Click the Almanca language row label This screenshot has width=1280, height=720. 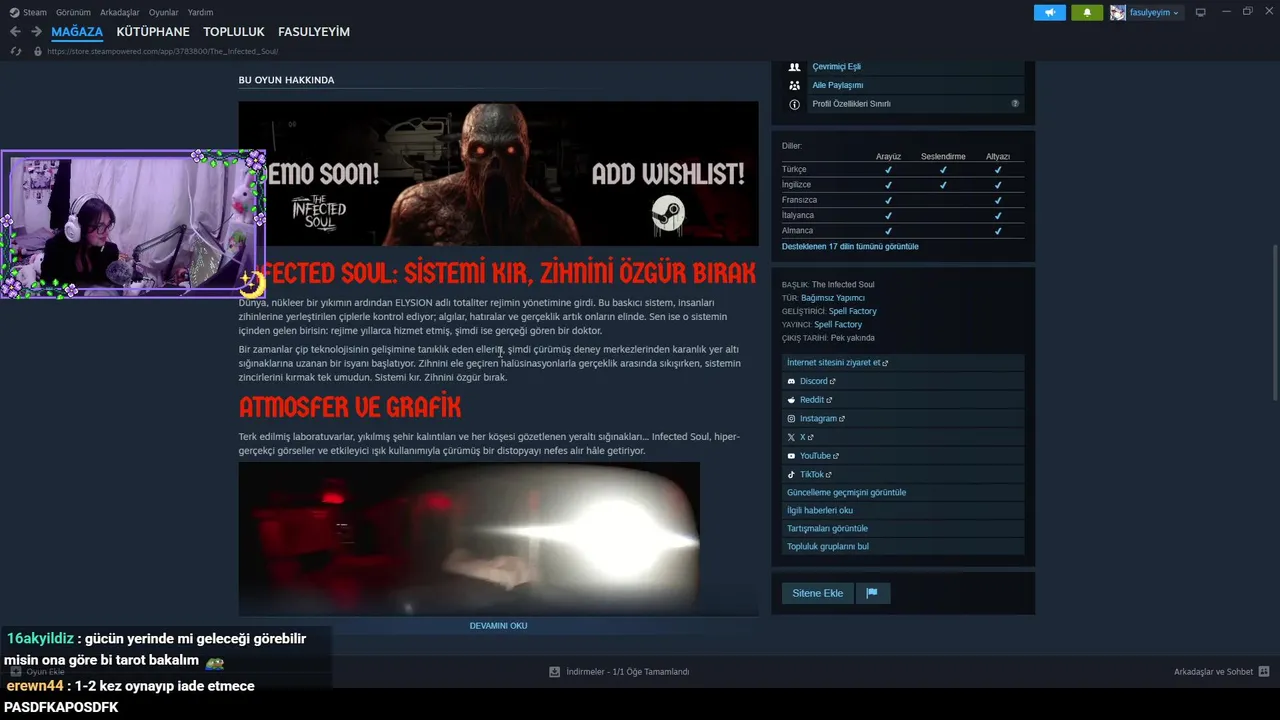pyautogui.click(x=797, y=231)
